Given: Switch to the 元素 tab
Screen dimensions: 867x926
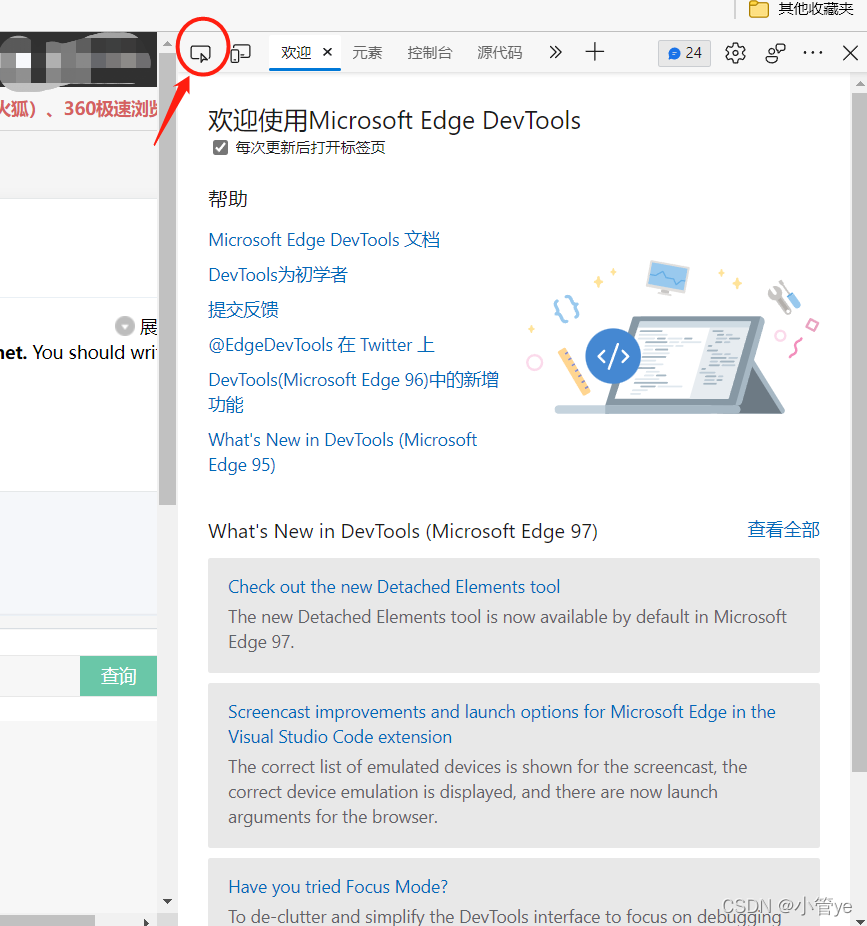Looking at the screenshot, I should click(367, 53).
